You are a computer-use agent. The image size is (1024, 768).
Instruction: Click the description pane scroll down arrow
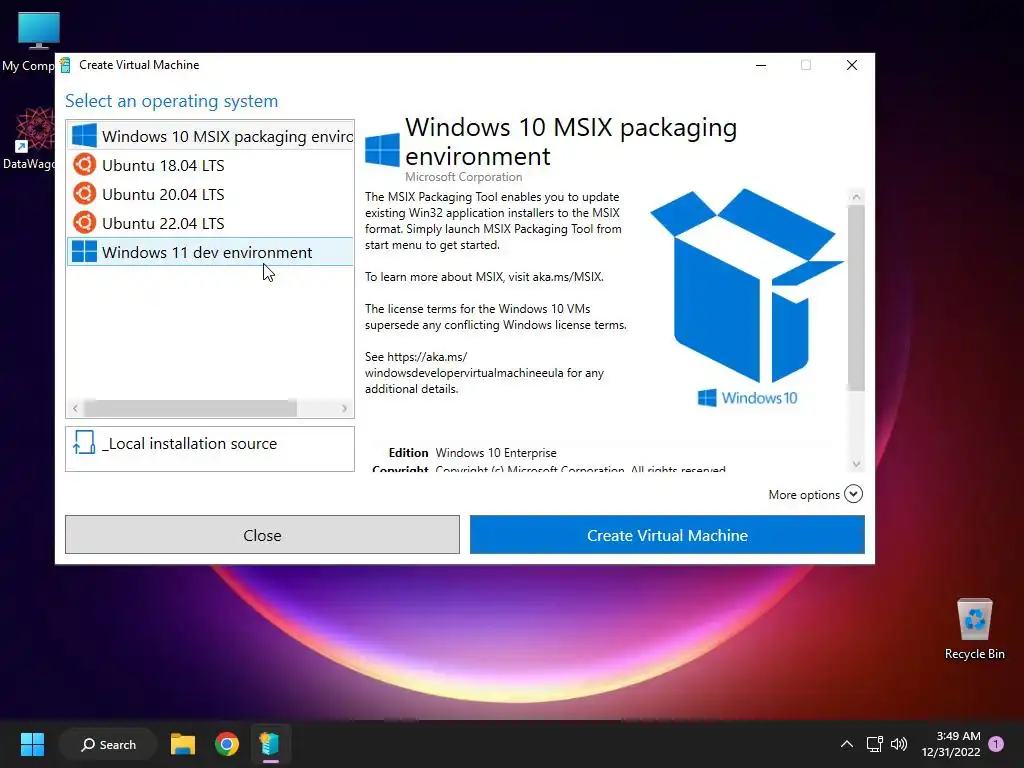click(856, 464)
